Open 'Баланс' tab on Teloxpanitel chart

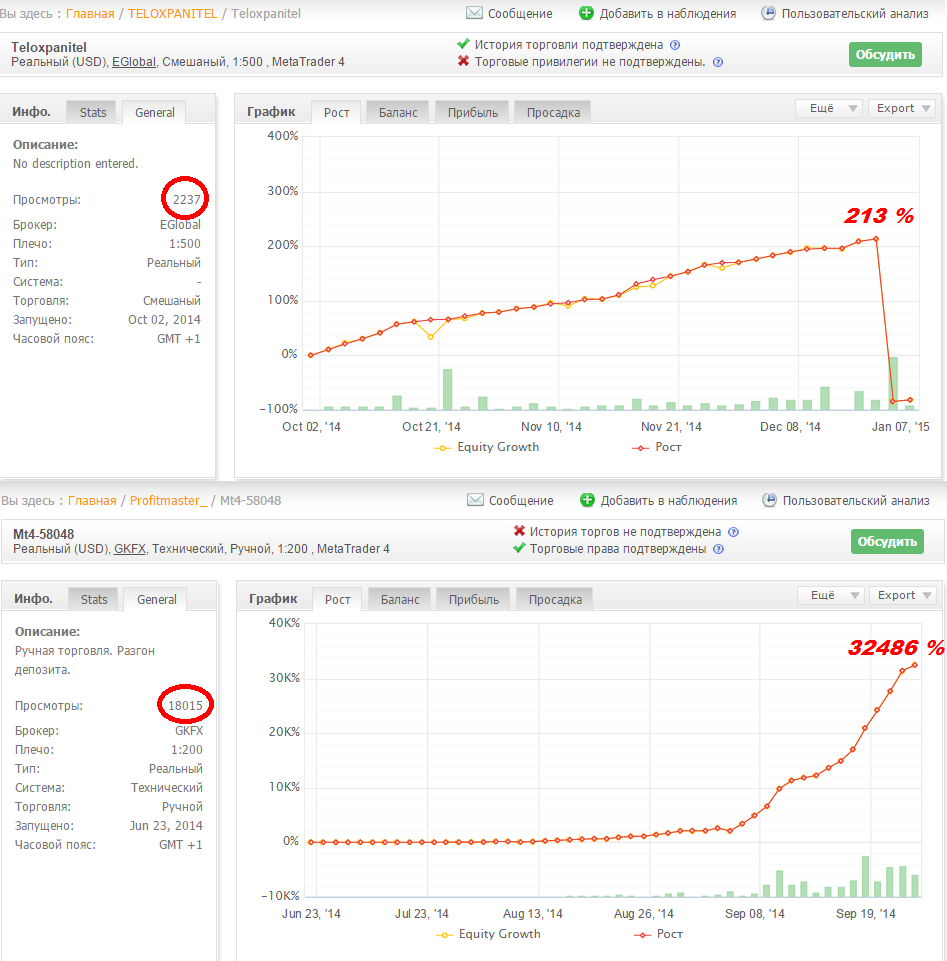(x=398, y=112)
